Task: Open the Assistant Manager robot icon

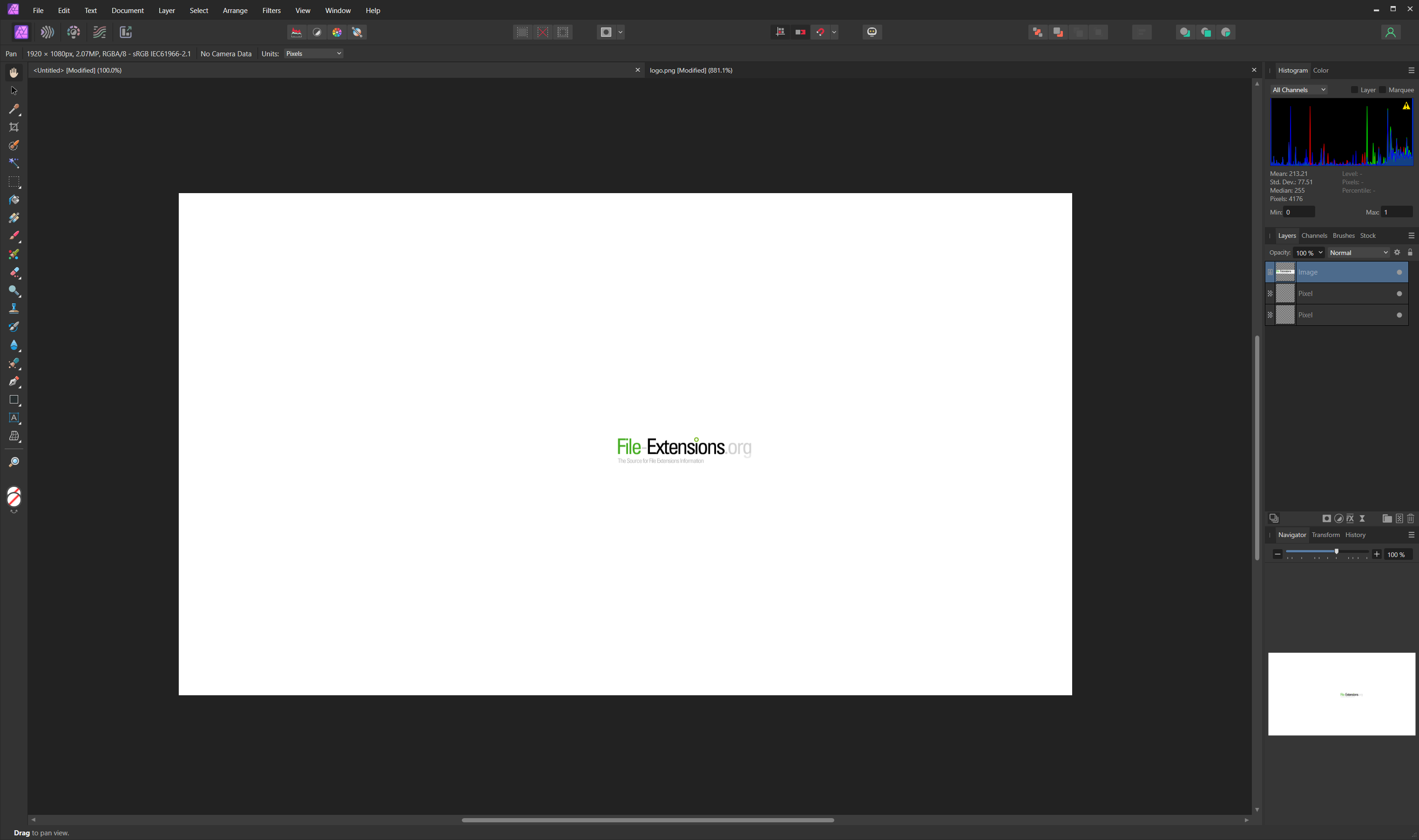Action: pyautogui.click(x=872, y=32)
